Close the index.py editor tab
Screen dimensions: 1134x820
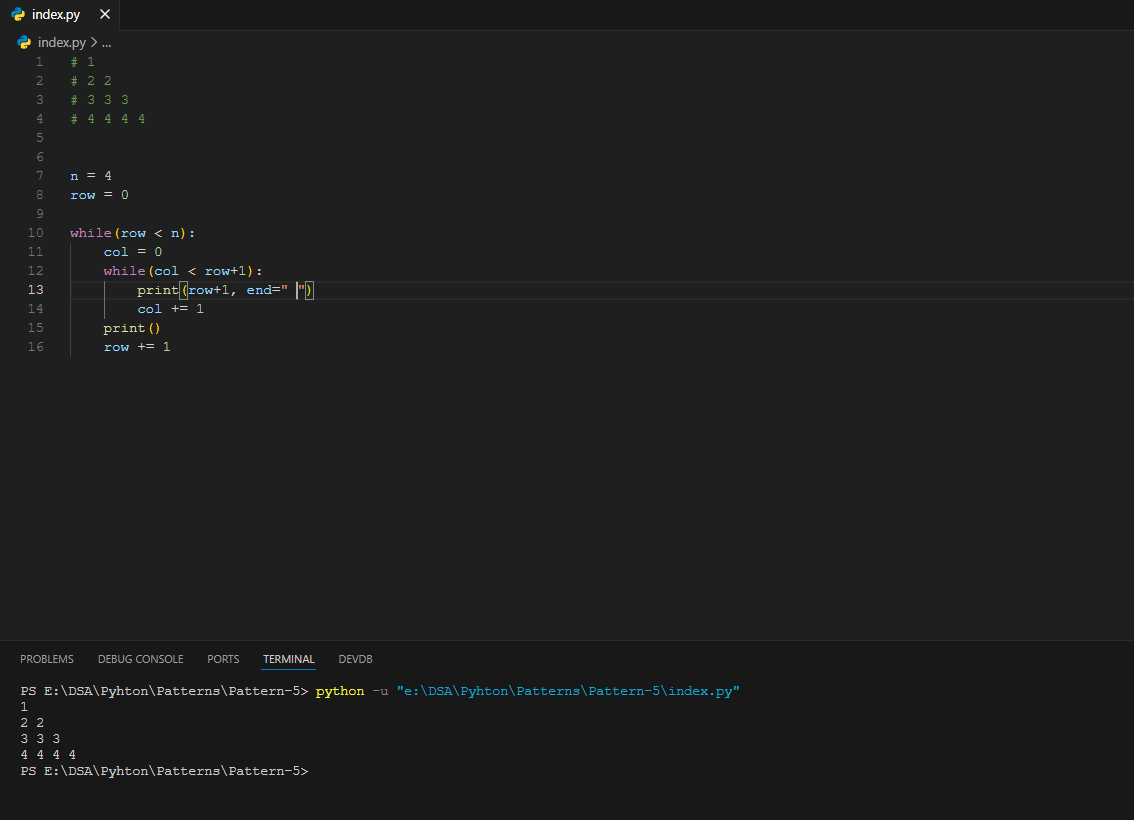pos(105,14)
